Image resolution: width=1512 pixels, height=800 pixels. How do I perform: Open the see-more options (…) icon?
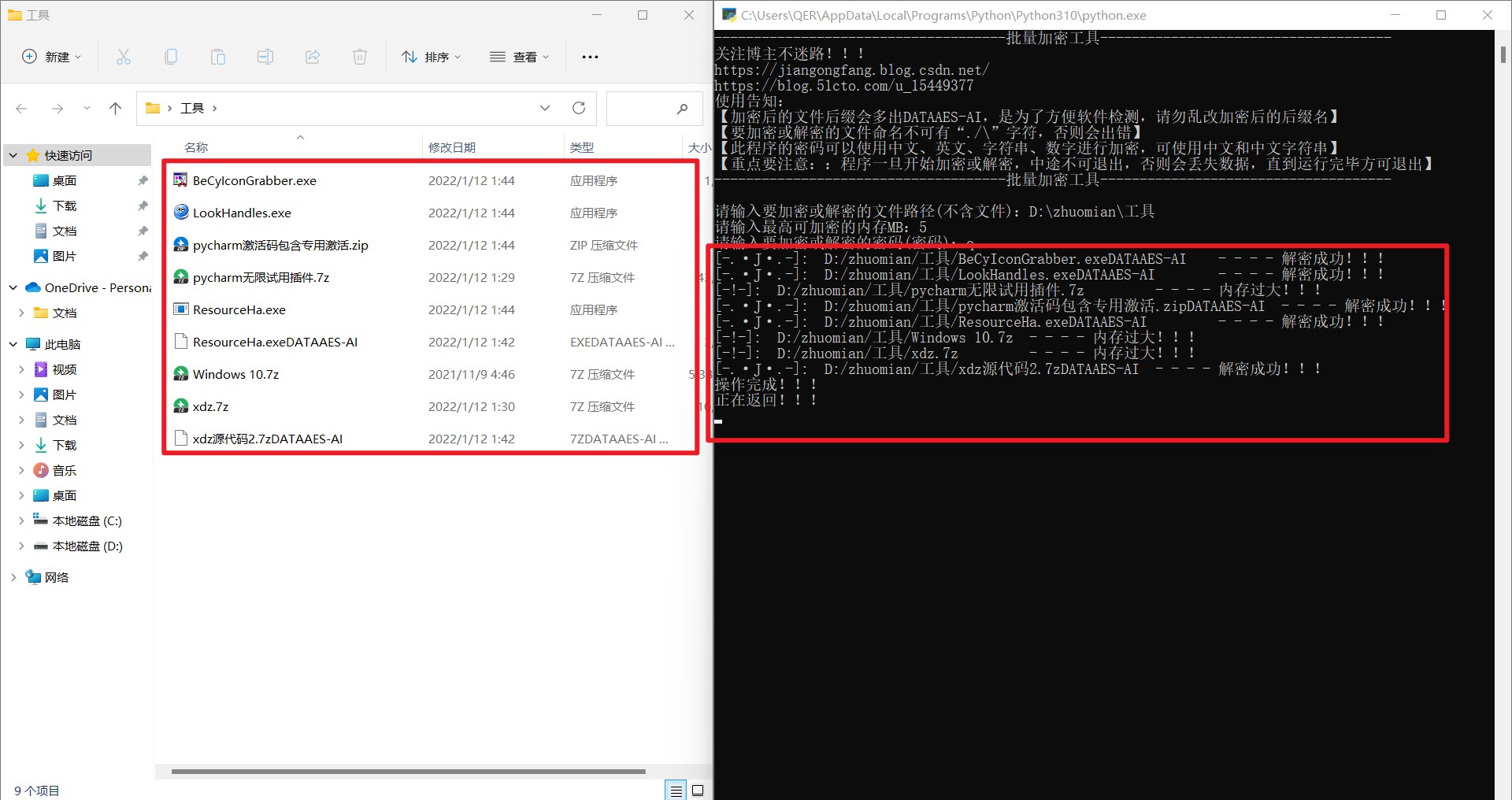[589, 56]
